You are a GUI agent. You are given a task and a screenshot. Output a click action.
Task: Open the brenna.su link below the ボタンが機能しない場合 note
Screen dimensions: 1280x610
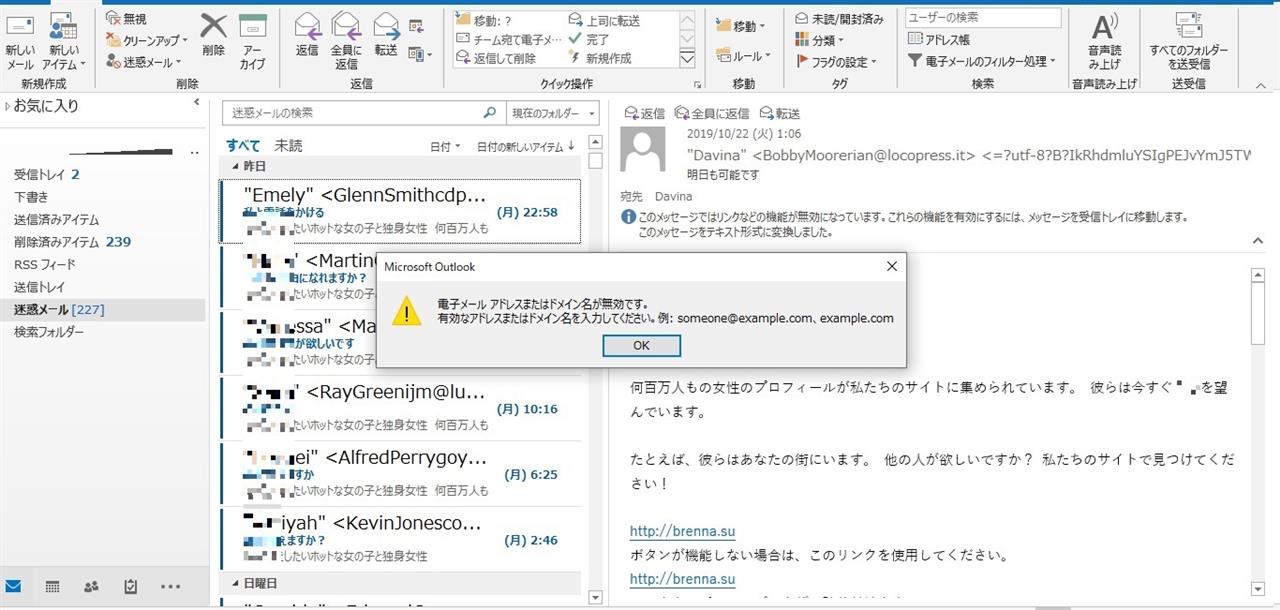click(682, 579)
